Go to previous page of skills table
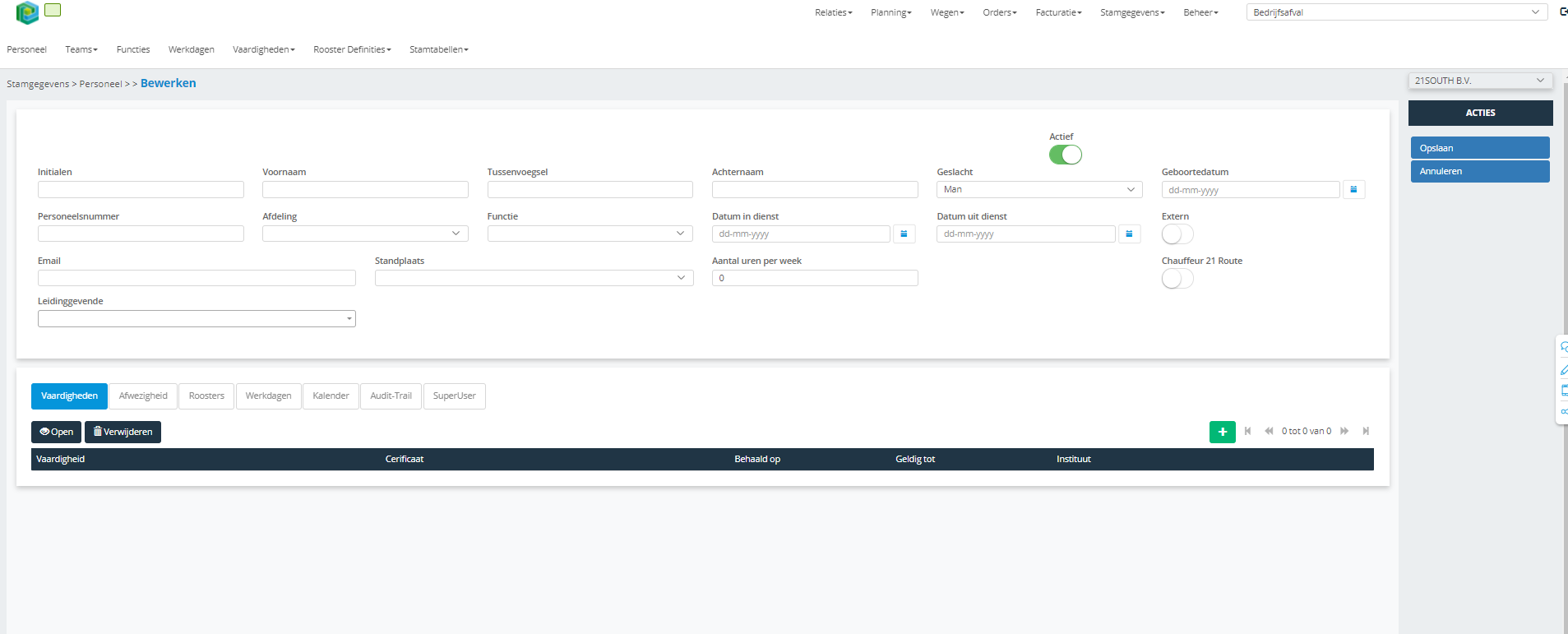Image resolution: width=1568 pixels, height=634 pixels. click(1269, 431)
